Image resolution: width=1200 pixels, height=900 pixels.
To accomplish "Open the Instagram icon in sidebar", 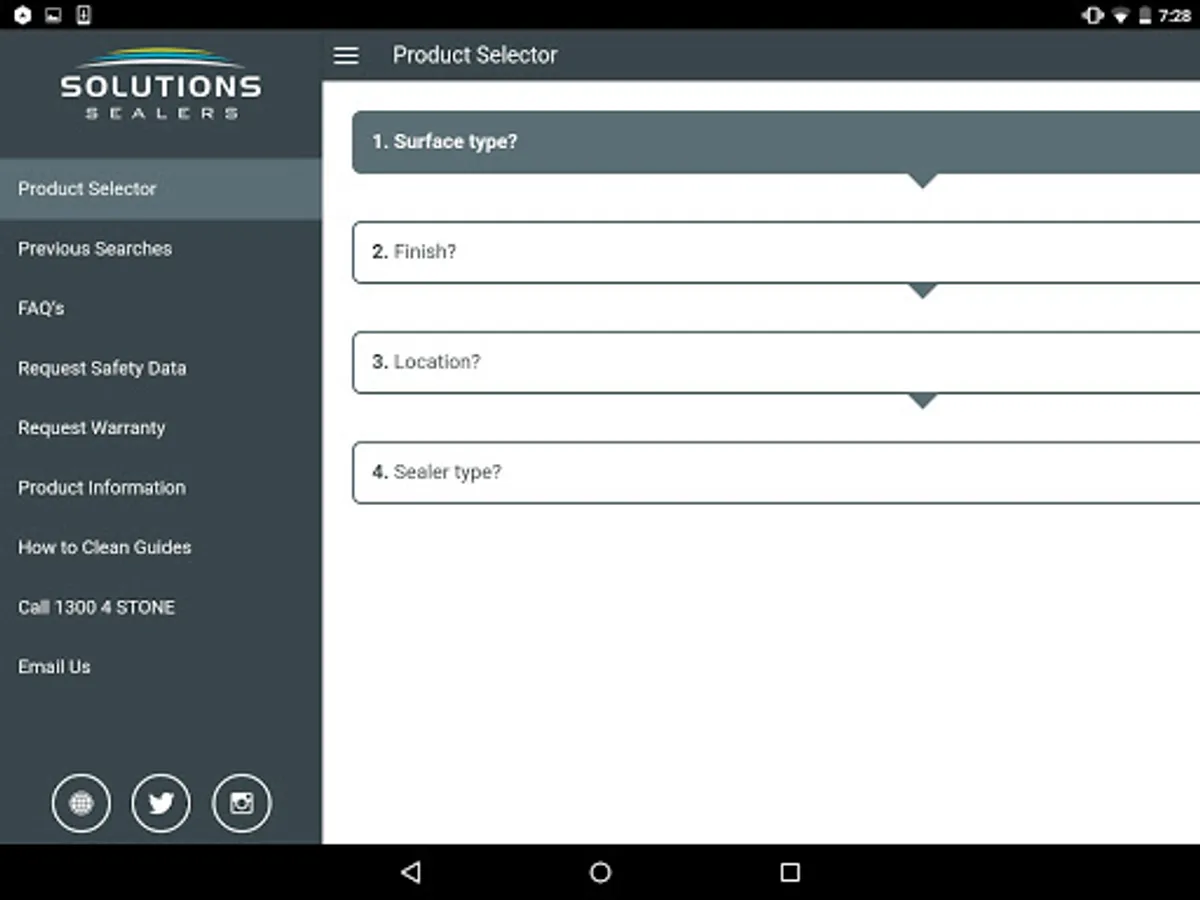I will (241, 803).
